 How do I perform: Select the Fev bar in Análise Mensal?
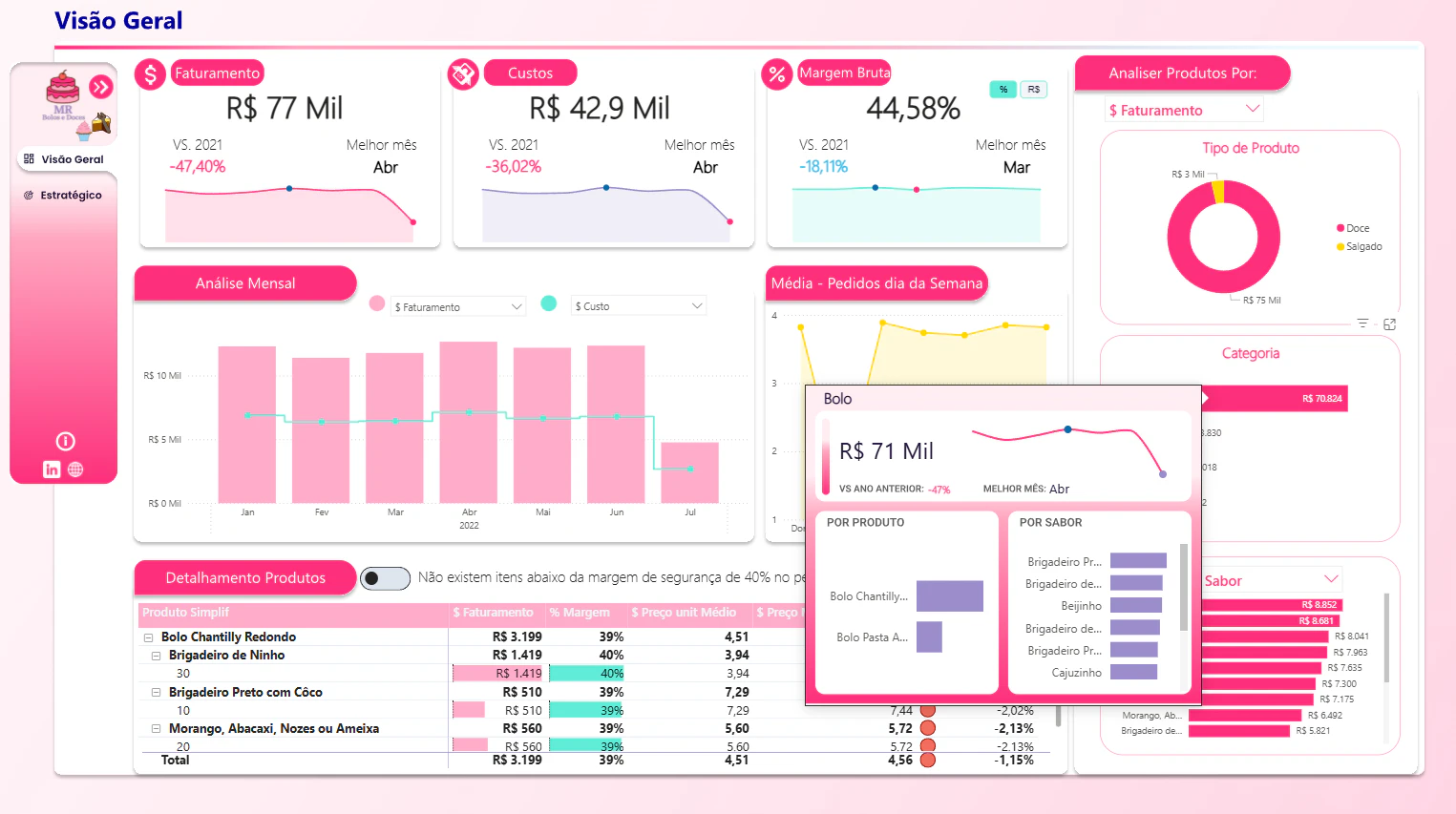pyautogui.click(x=321, y=430)
